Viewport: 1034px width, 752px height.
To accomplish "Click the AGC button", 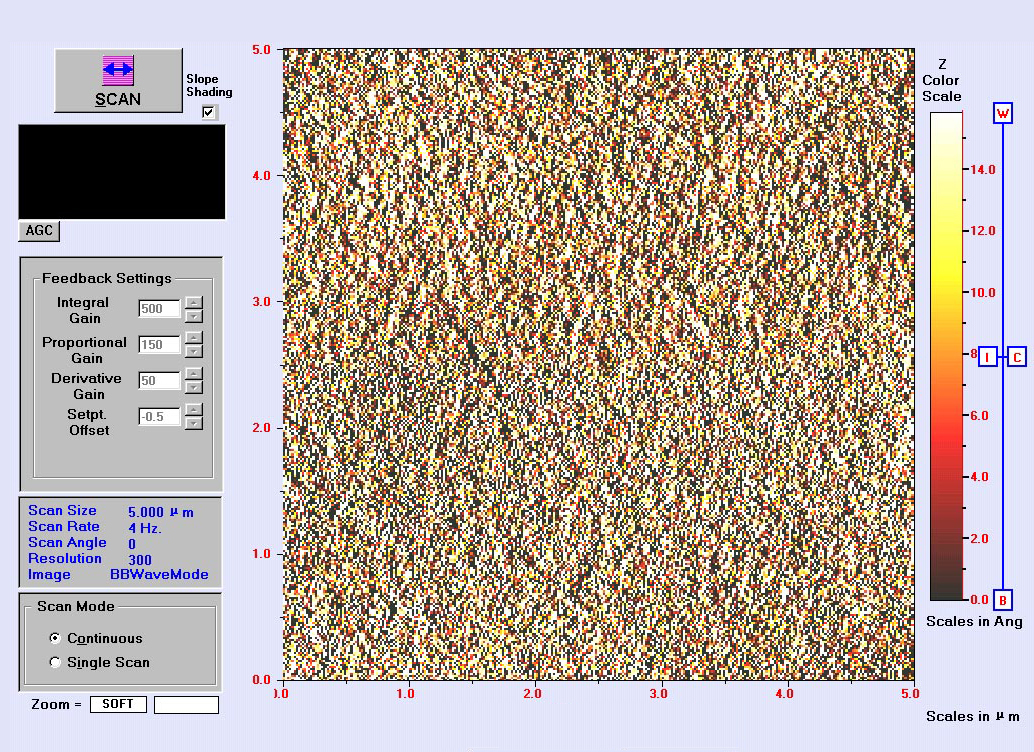I will [x=39, y=231].
